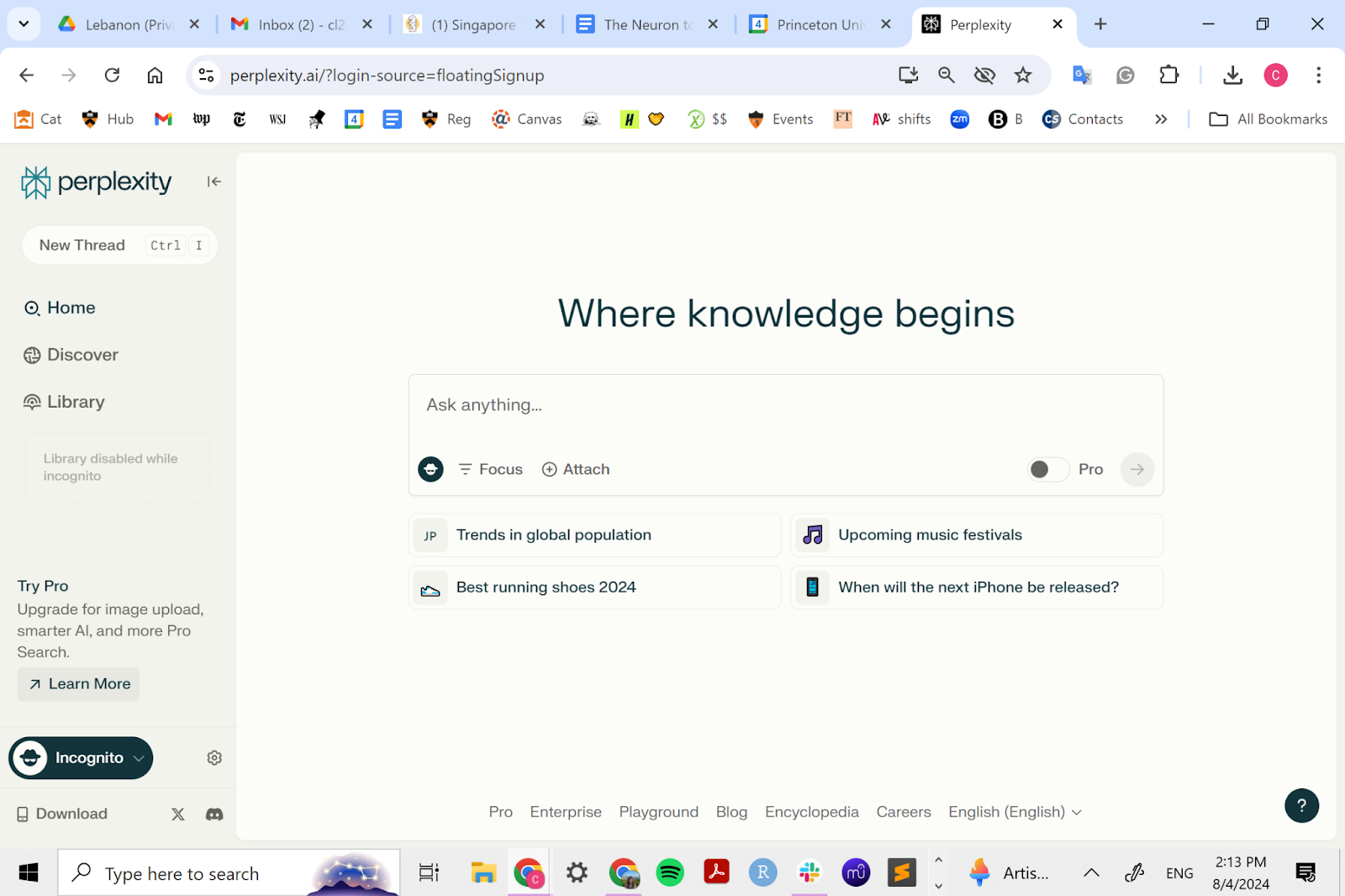
Task: Open the All Bookmarks folder
Action: [1268, 119]
